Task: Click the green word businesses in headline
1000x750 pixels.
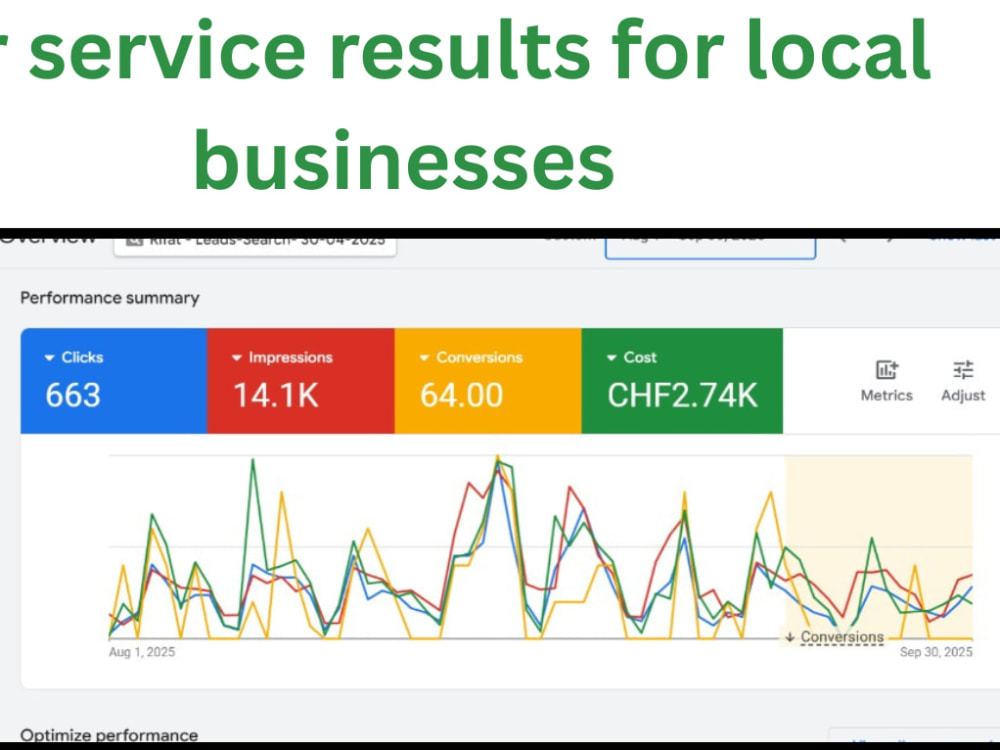Action: 404,159
